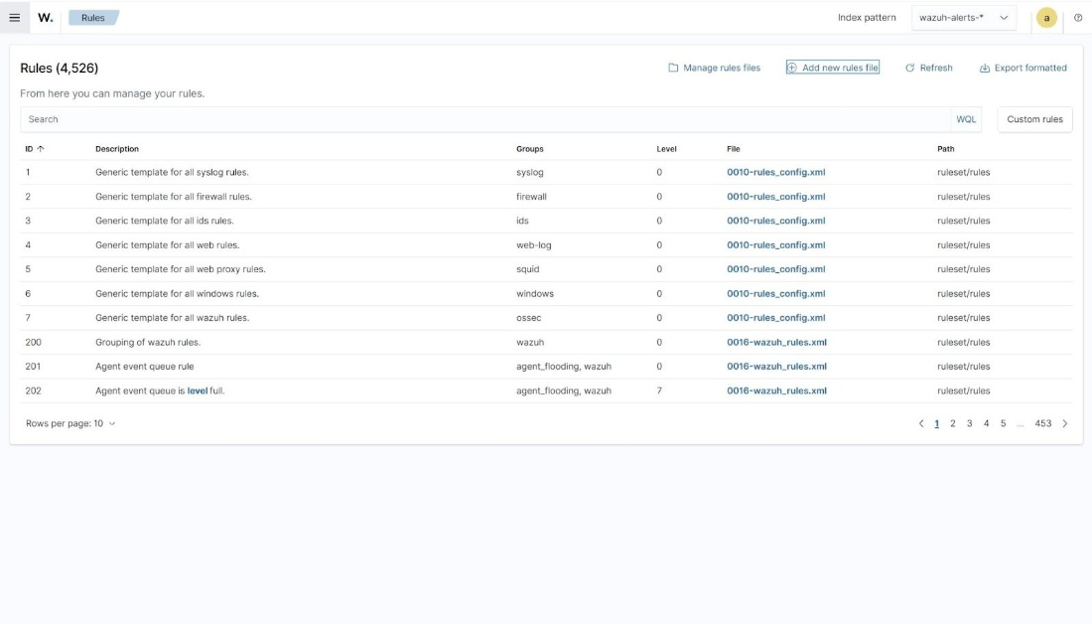This screenshot has width=1092, height=624.
Task: Go to page 3
Action: click(x=969, y=423)
